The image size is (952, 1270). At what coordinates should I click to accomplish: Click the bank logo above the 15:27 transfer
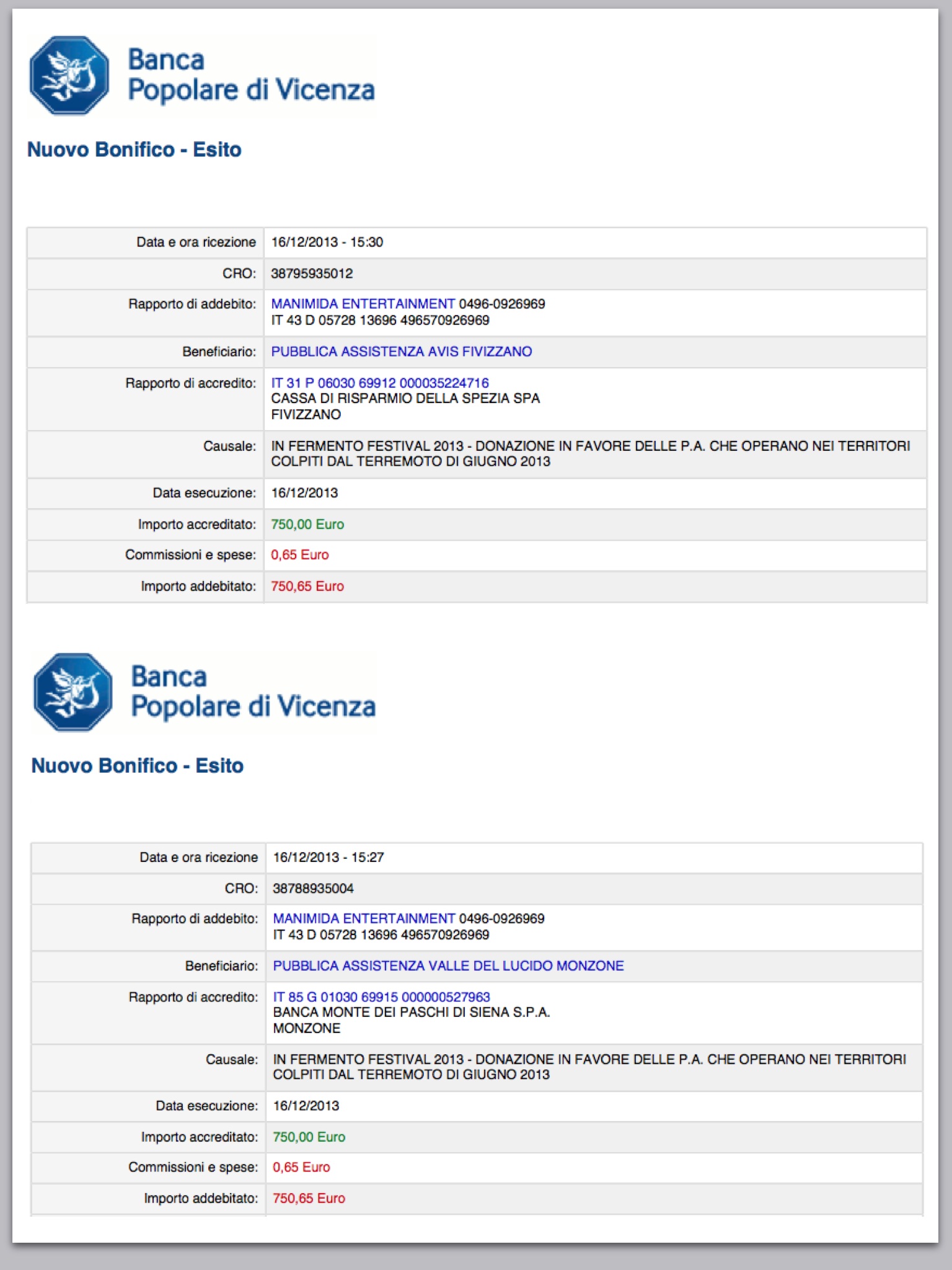point(204,692)
